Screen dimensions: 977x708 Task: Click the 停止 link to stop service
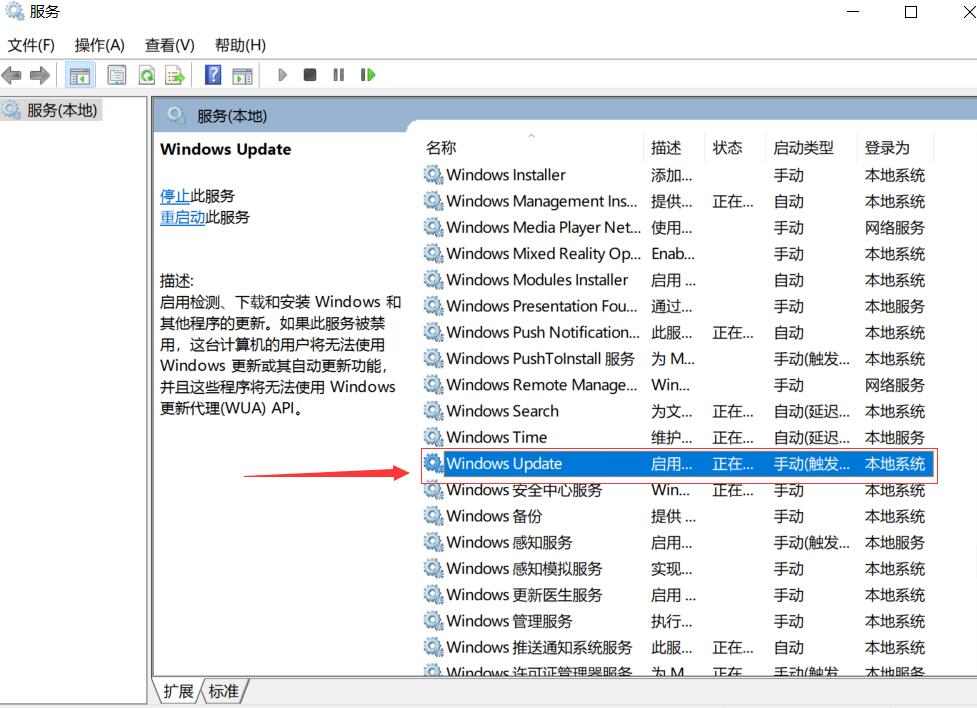pyautogui.click(x=175, y=196)
